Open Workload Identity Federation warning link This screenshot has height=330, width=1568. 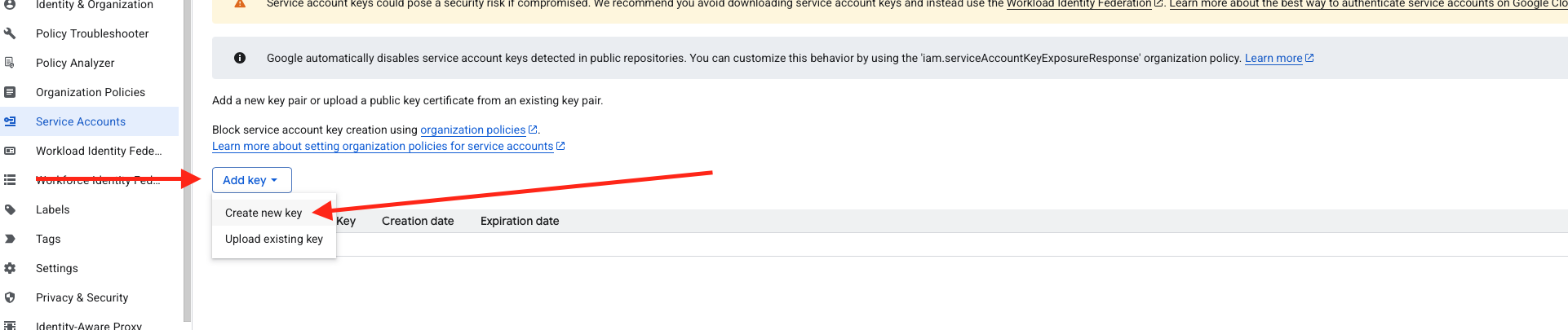pos(1079,4)
